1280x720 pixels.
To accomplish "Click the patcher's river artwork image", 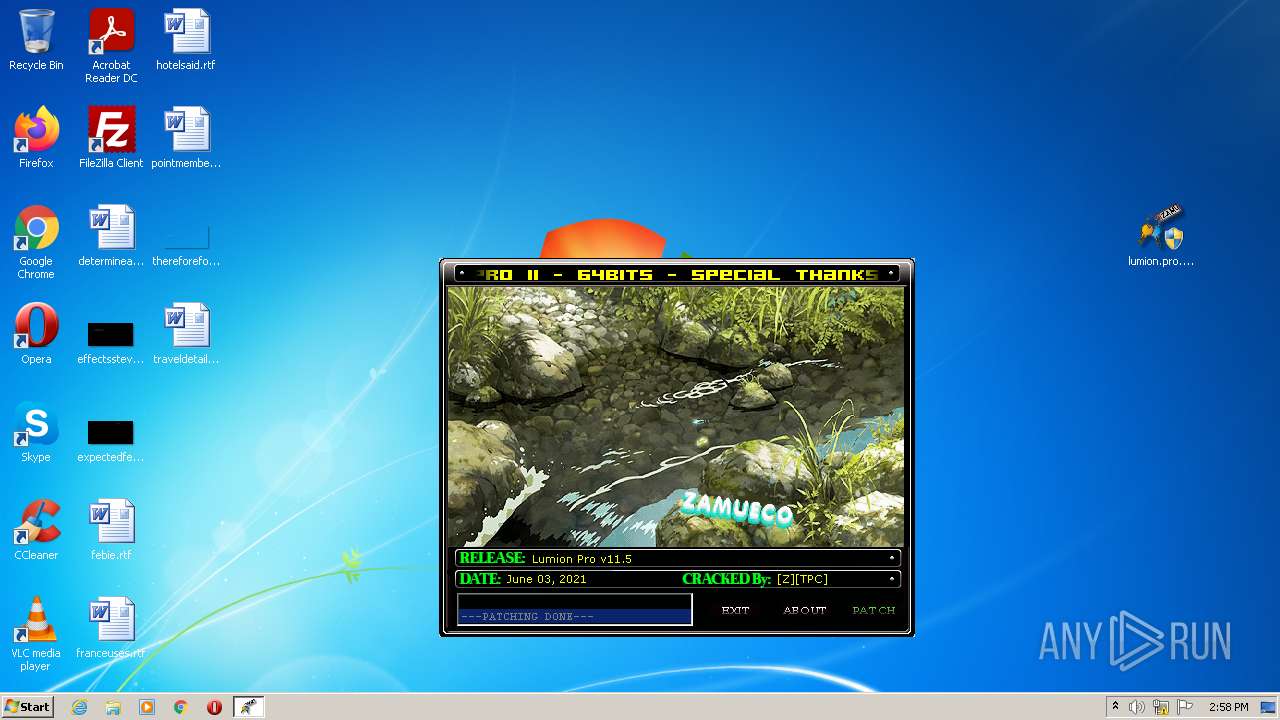I will (676, 417).
